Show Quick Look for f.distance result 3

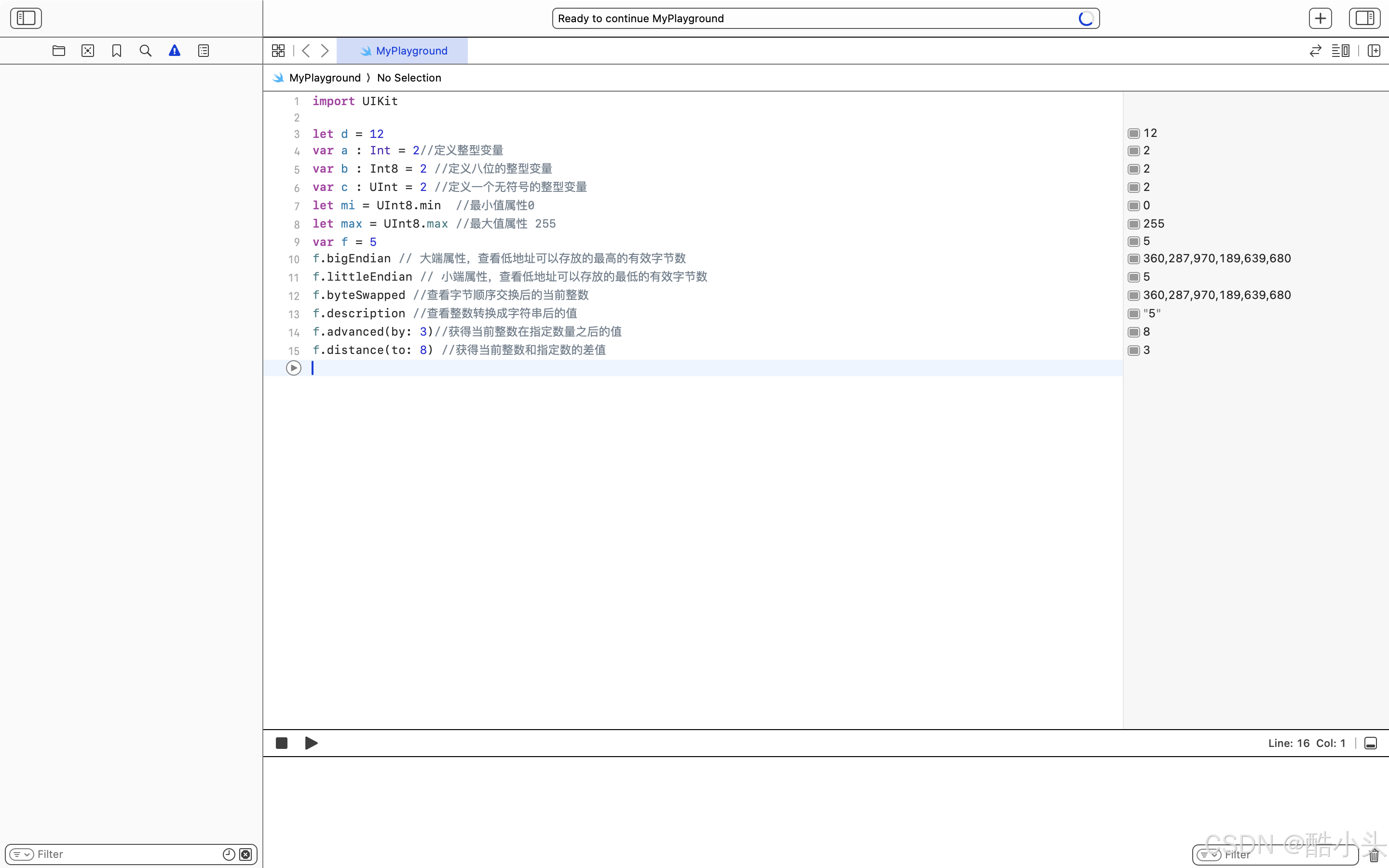(x=1133, y=350)
